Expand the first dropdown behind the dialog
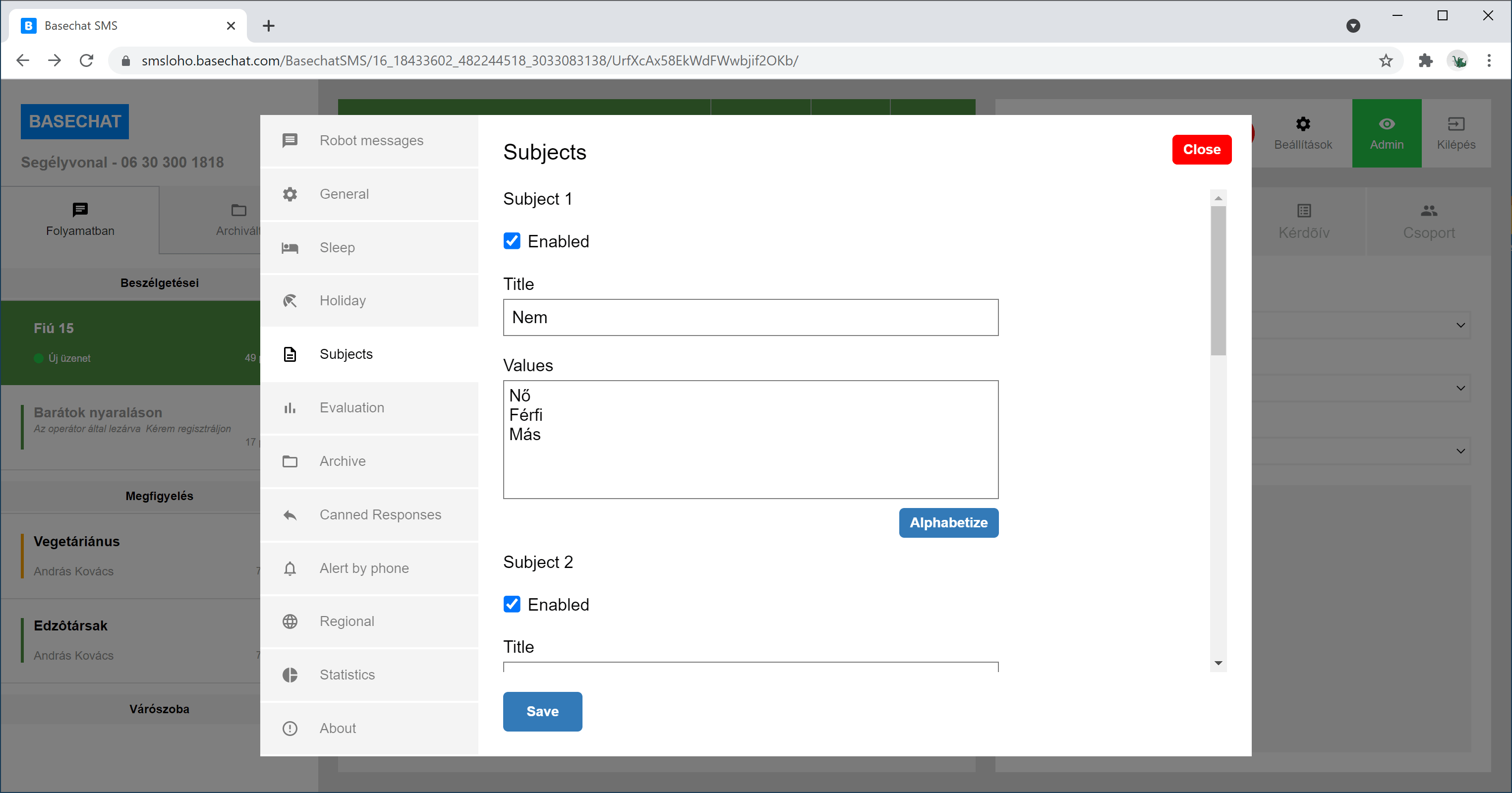1512x793 pixels. [x=1460, y=325]
